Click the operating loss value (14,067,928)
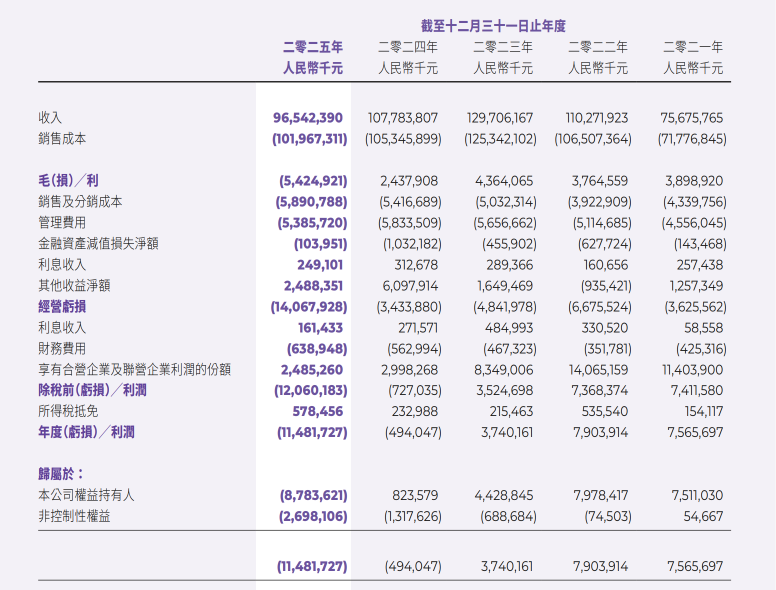Image resolution: width=776 pixels, height=590 pixels. coord(309,307)
